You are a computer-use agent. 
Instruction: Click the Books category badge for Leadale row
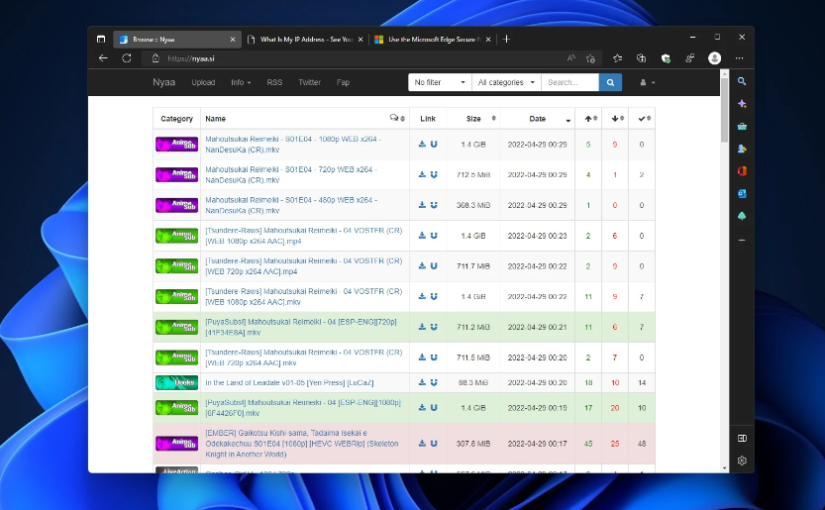click(x=177, y=383)
